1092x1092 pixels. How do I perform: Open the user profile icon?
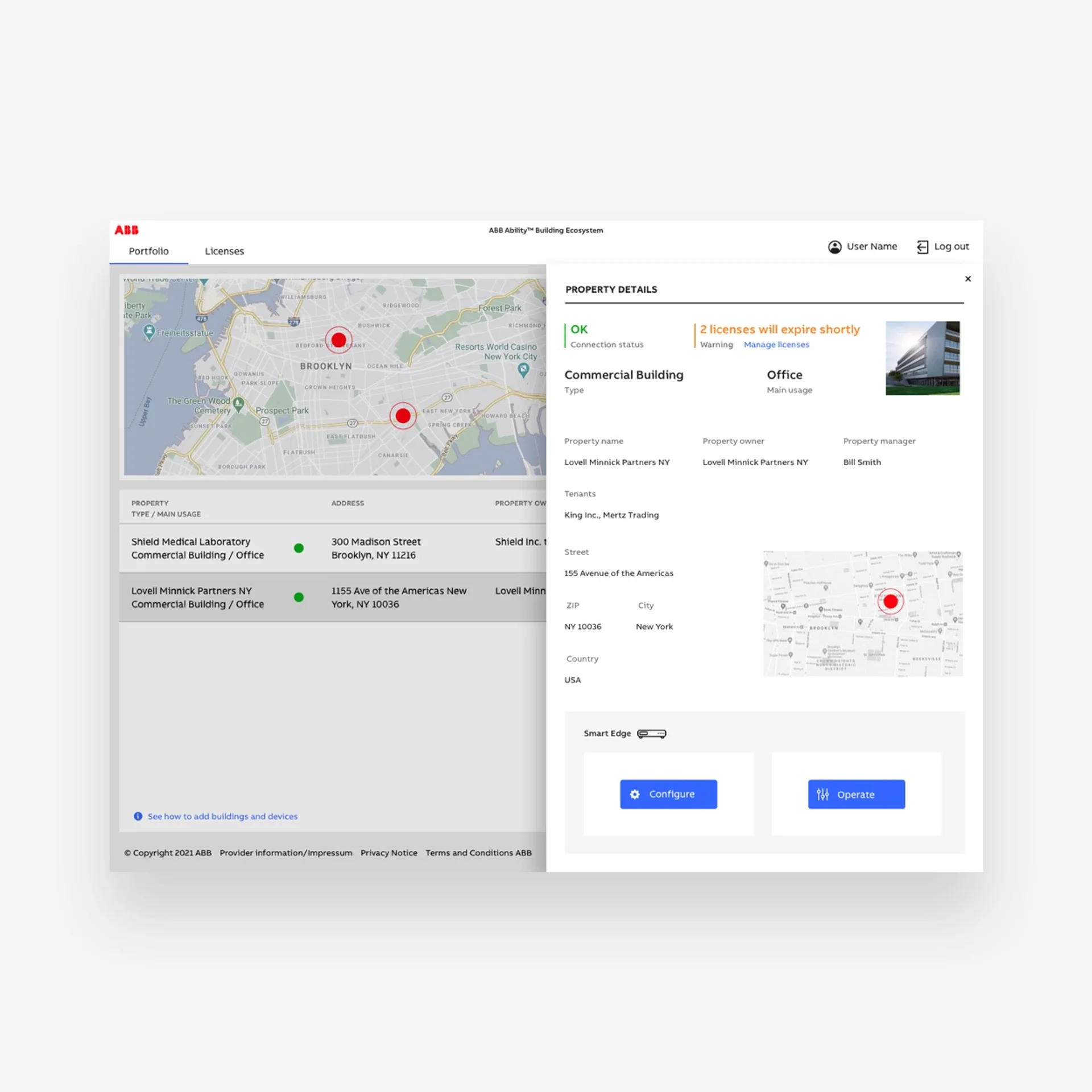834,247
